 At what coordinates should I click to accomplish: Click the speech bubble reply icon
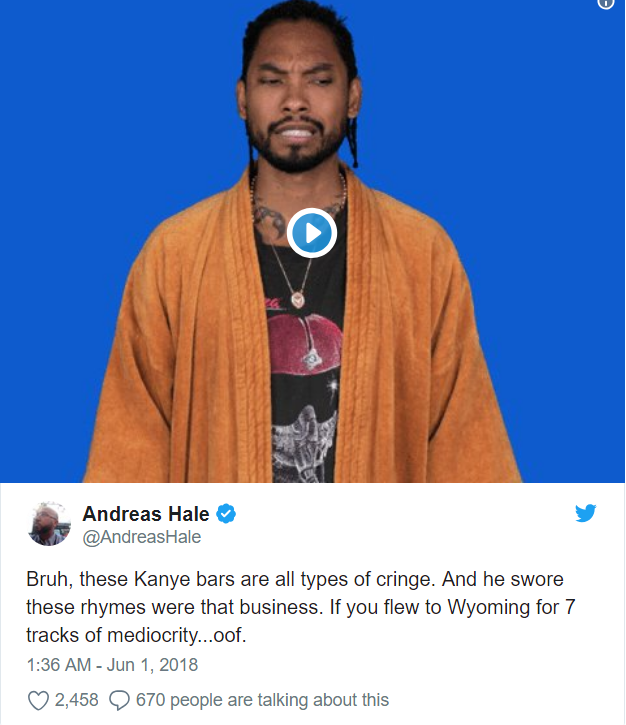tap(119, 700)
